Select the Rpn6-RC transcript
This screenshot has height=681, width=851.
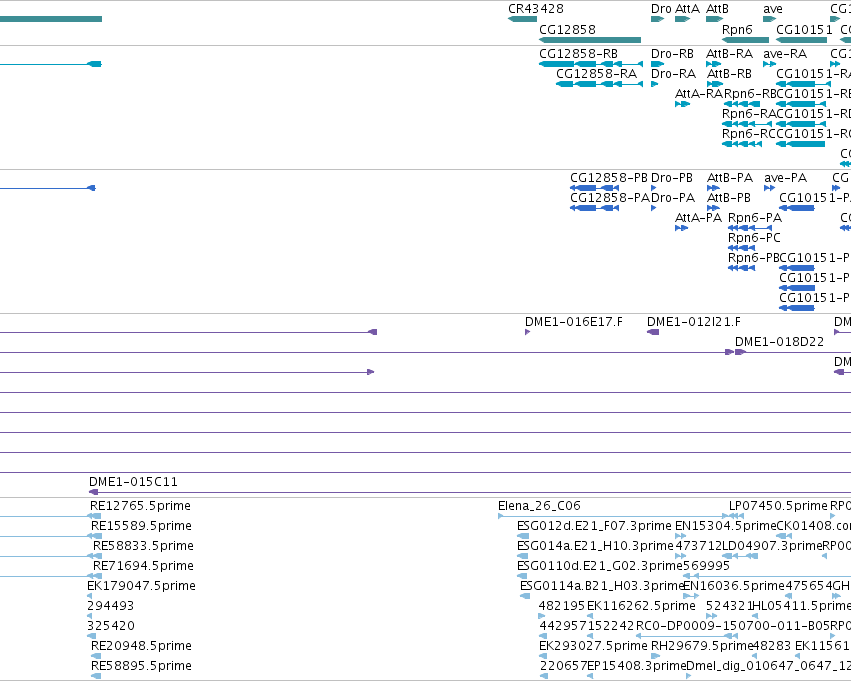[749, 133]
